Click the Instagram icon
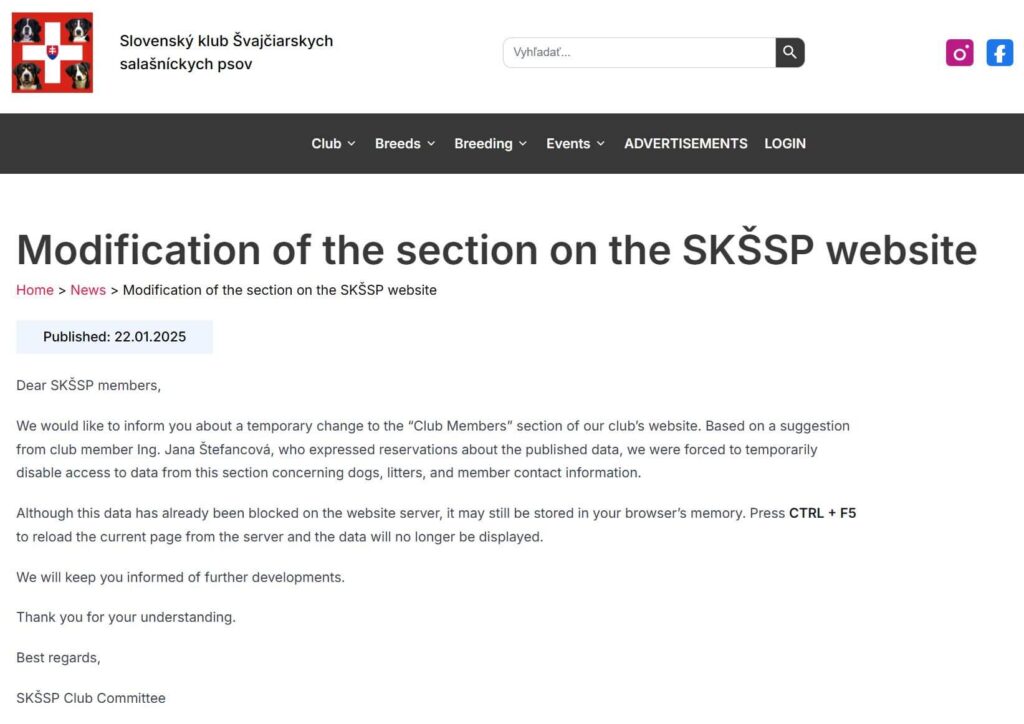 point(959,53)
